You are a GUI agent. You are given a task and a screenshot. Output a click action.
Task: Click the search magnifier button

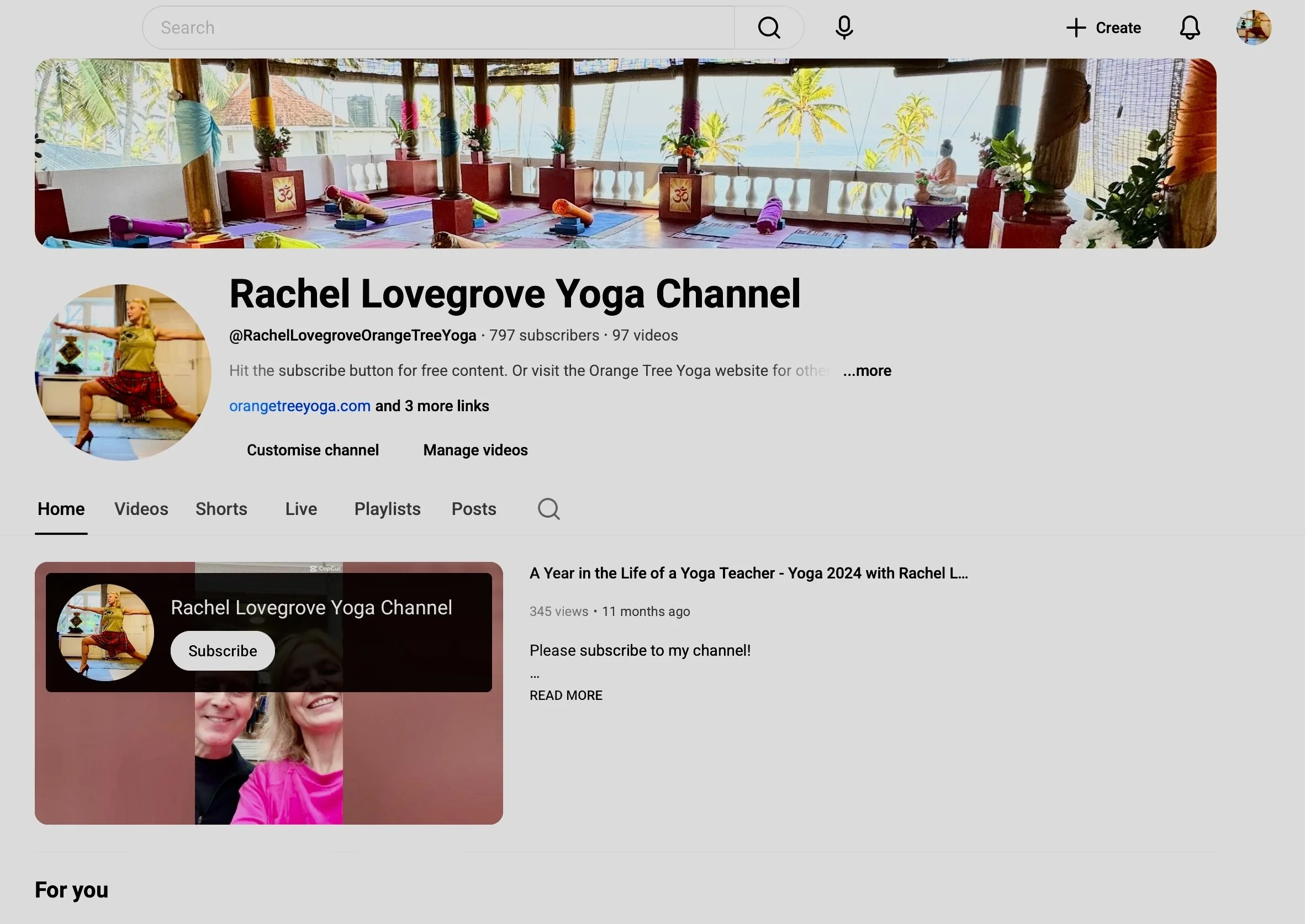(769, 27)
